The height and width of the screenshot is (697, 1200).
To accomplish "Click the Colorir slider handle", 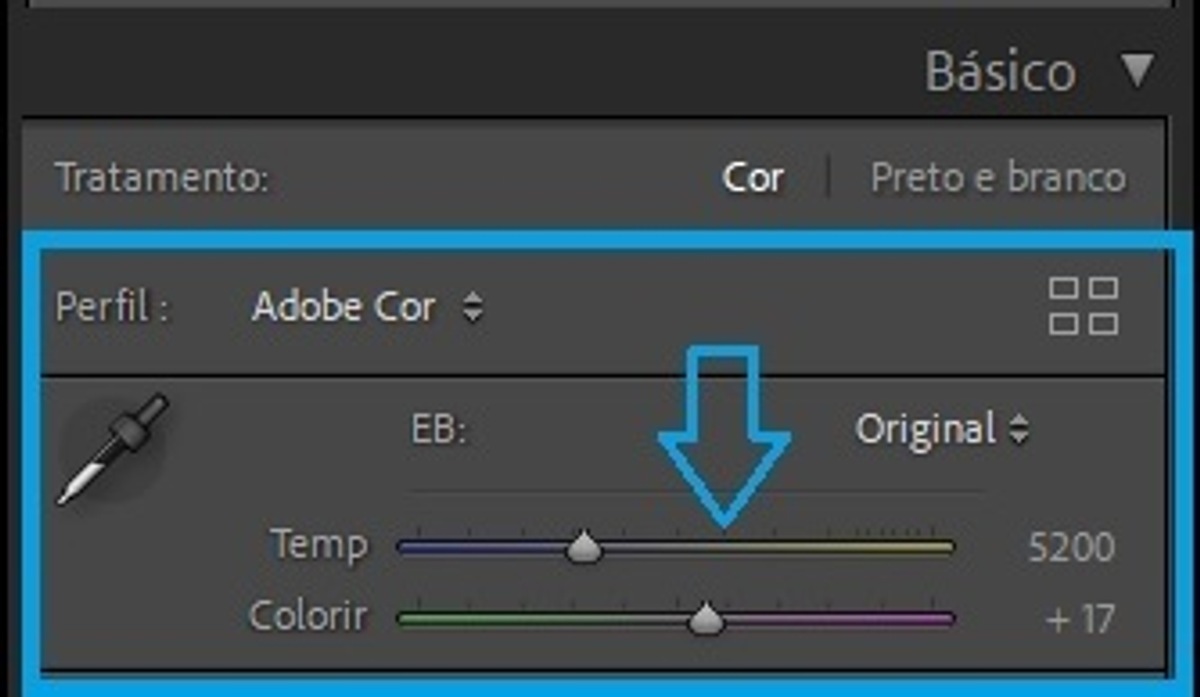I will click(707, 619).
